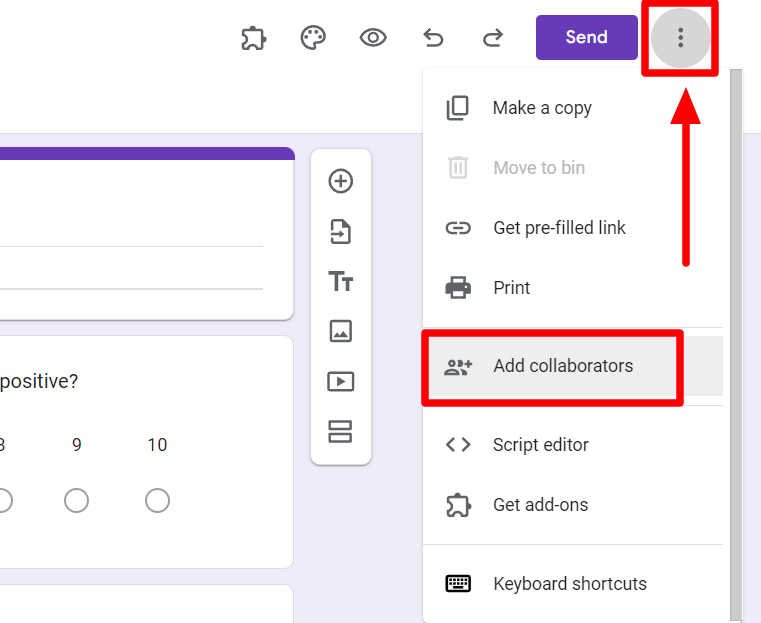The image size is (761, 623).
Task: Open Keyboard shortcuts from menu
Action: 573,584
